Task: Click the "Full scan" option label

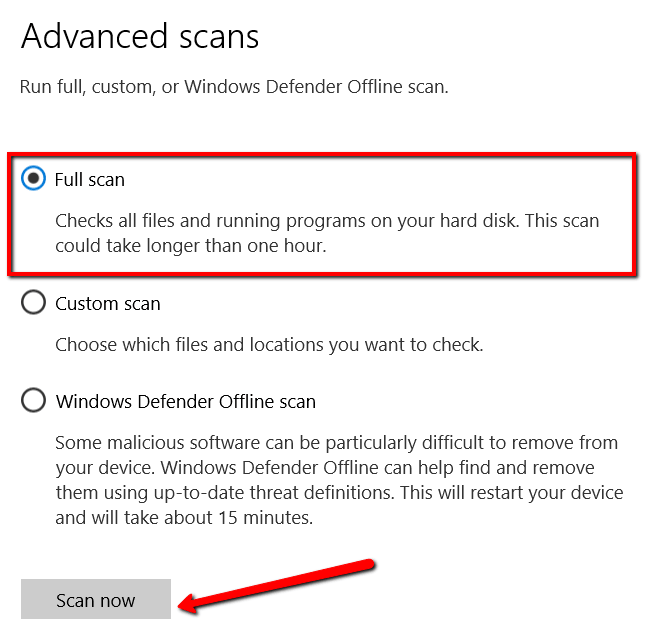Action: [90, 180]
